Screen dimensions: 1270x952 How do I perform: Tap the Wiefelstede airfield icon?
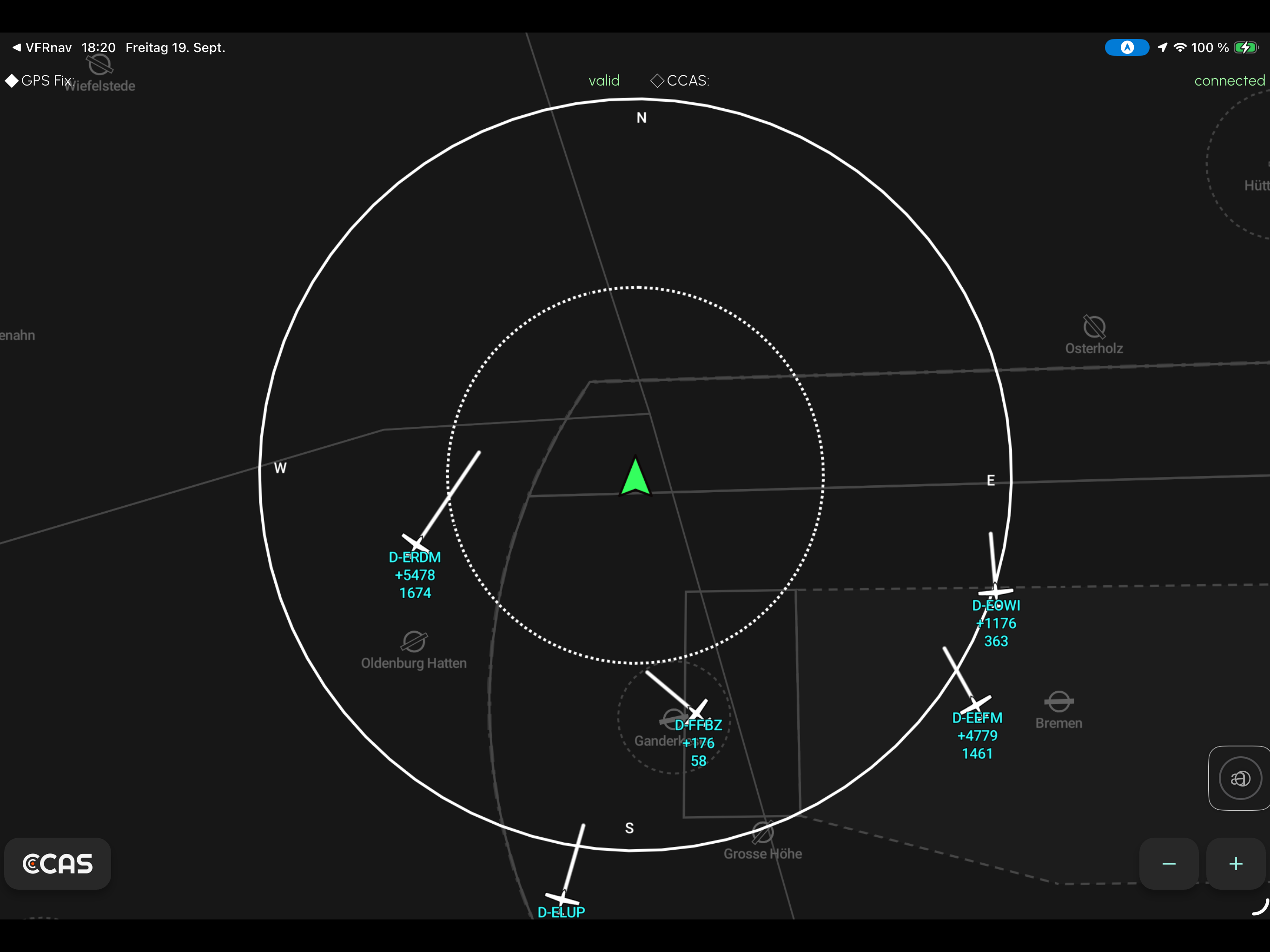coord(100,64)
